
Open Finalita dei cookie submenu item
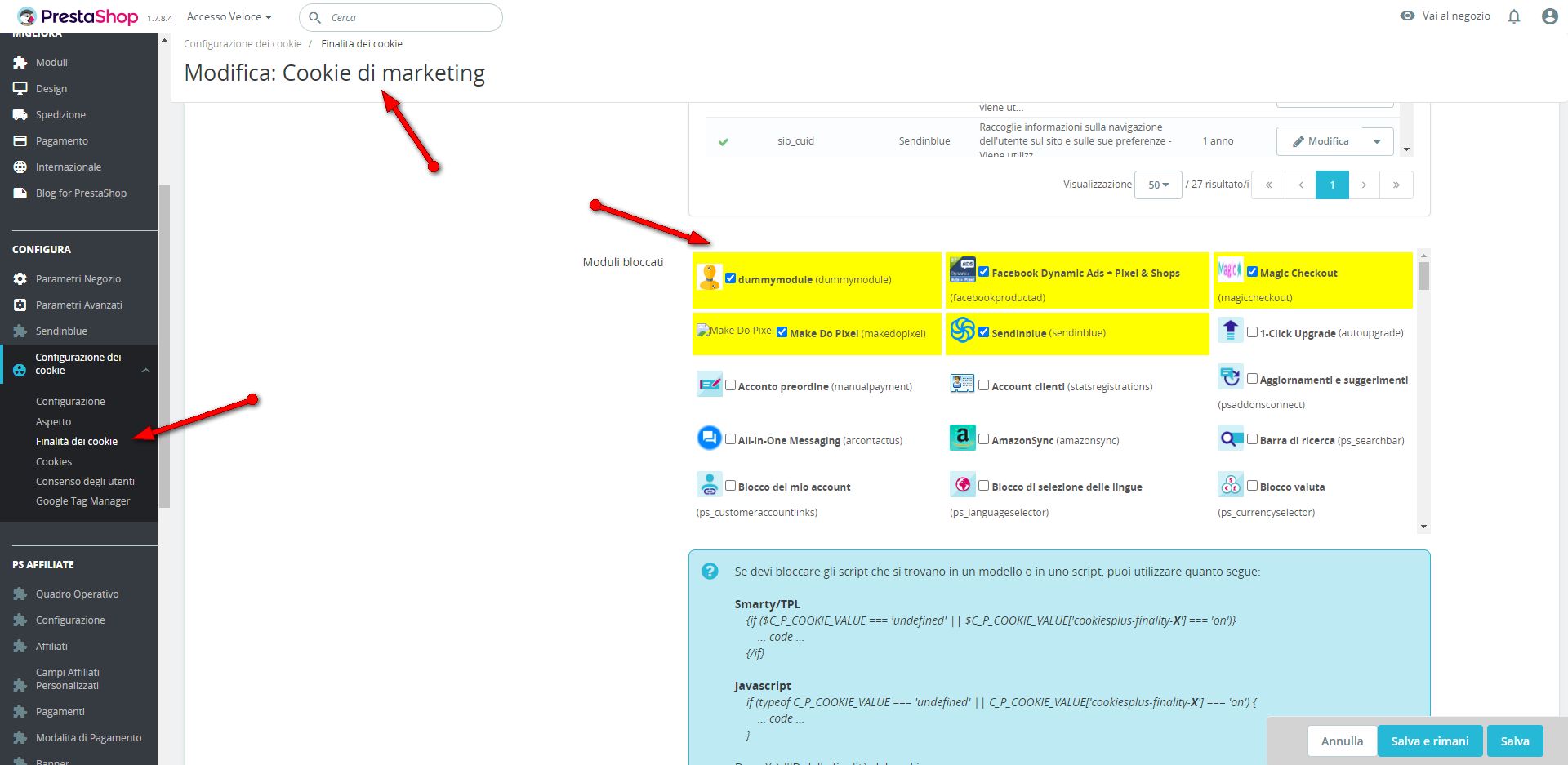point(77,441)
